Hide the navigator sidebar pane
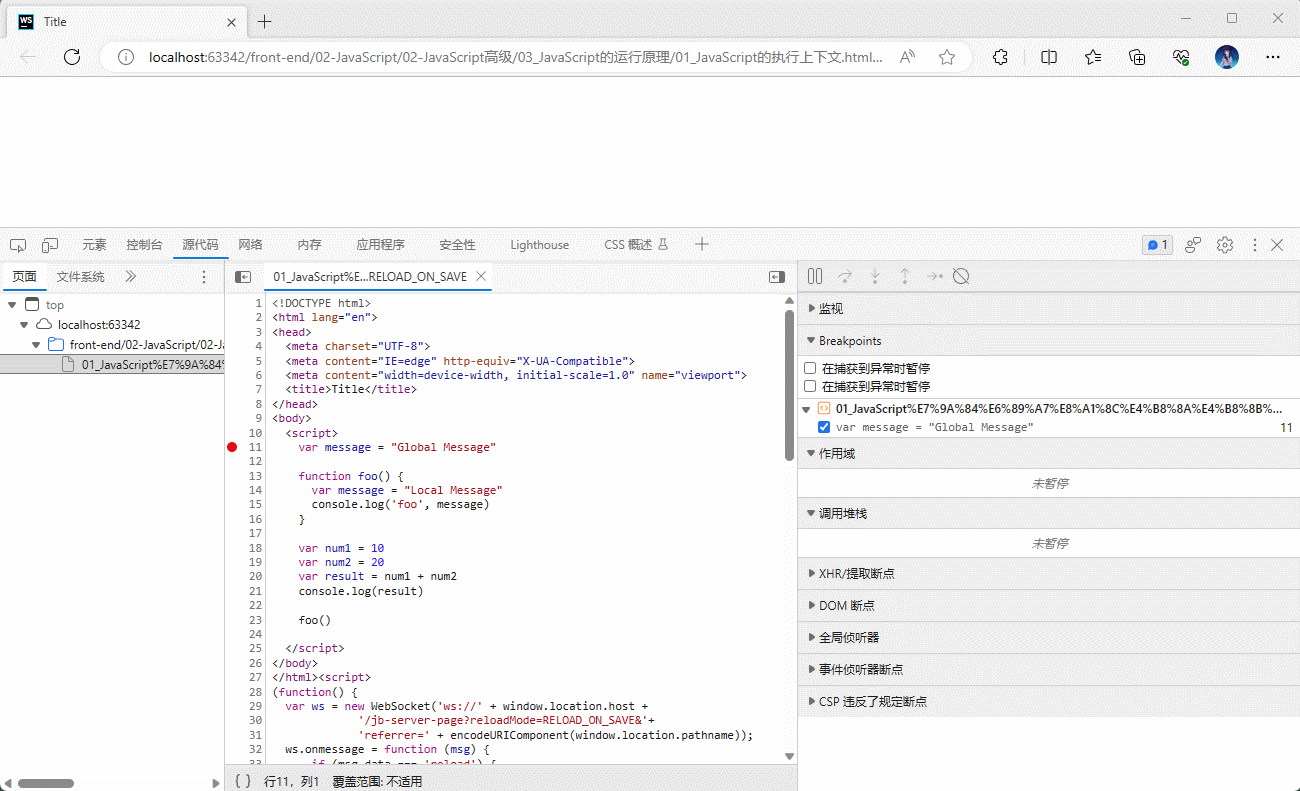The height and width of the screenshot is (791, 1300). pyautogui.click(x=243, y=277)
